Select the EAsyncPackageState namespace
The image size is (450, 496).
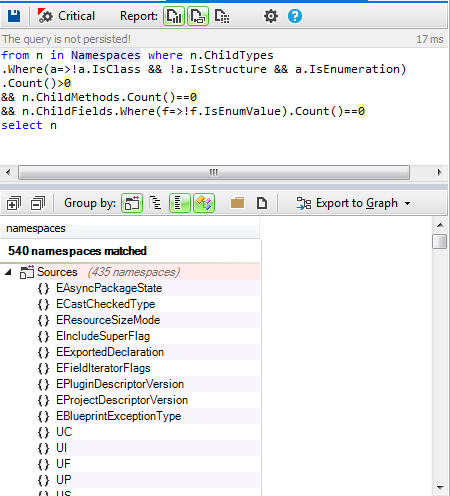(x=109, y=288)
